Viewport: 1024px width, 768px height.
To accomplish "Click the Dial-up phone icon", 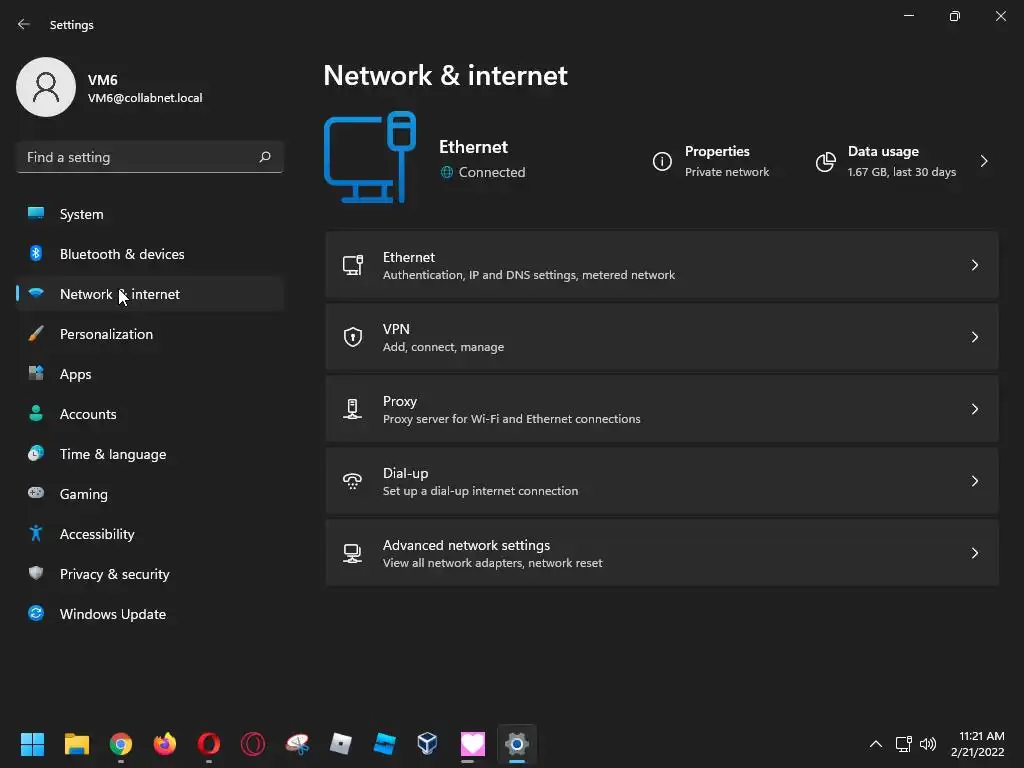I will pos(352,481).
